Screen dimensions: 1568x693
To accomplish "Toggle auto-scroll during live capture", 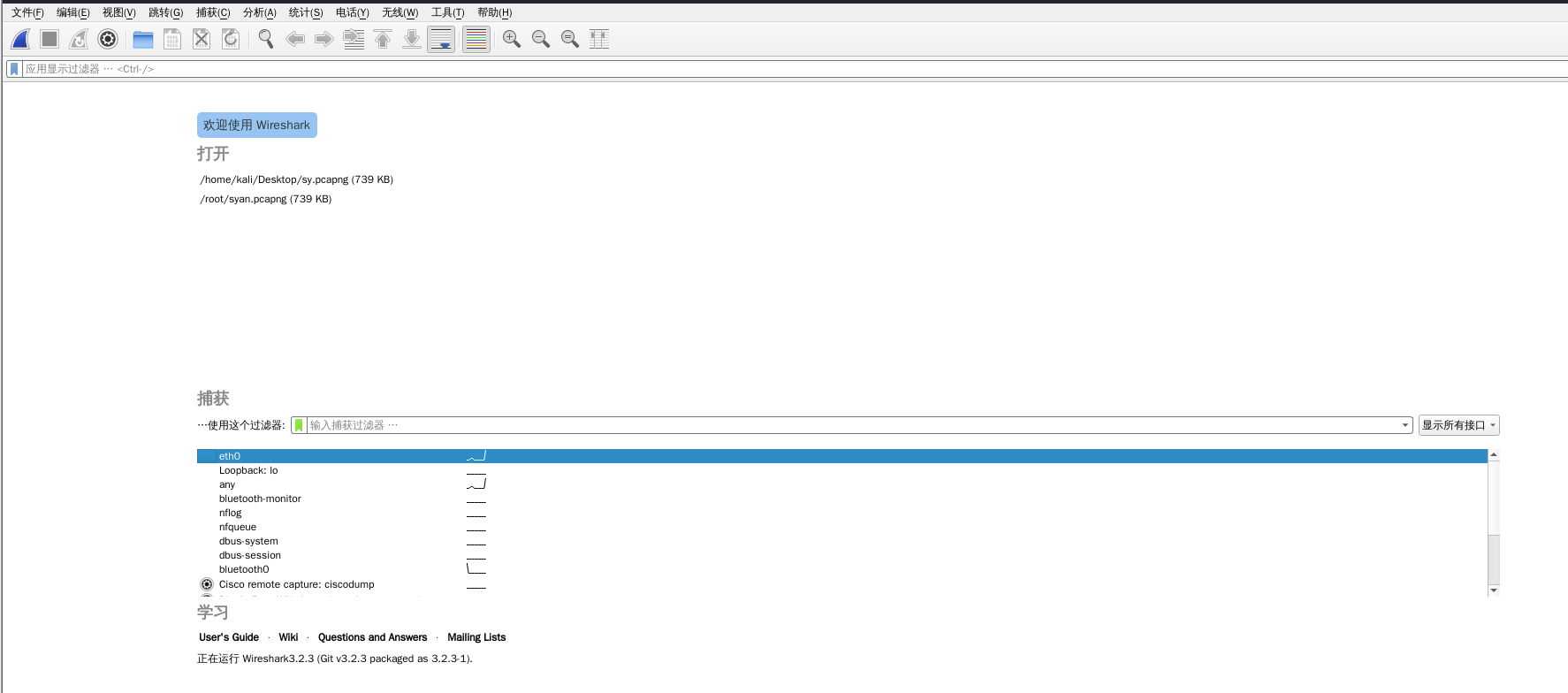I will (441, 39).
